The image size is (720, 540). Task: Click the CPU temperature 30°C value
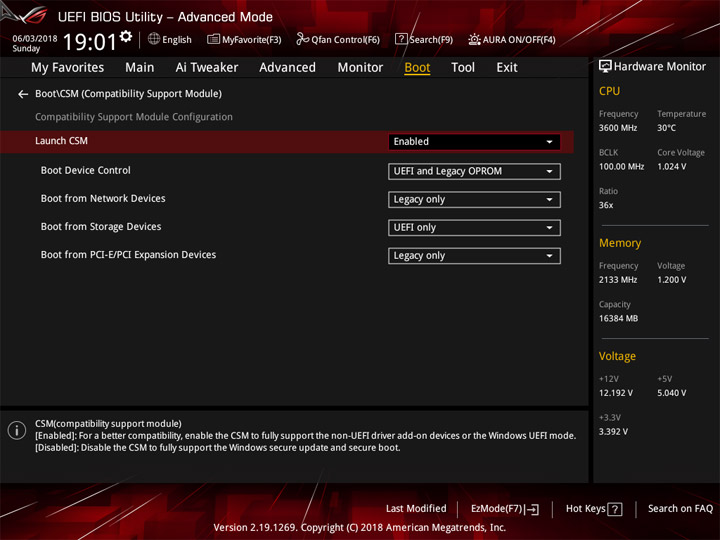pos(666,128)
